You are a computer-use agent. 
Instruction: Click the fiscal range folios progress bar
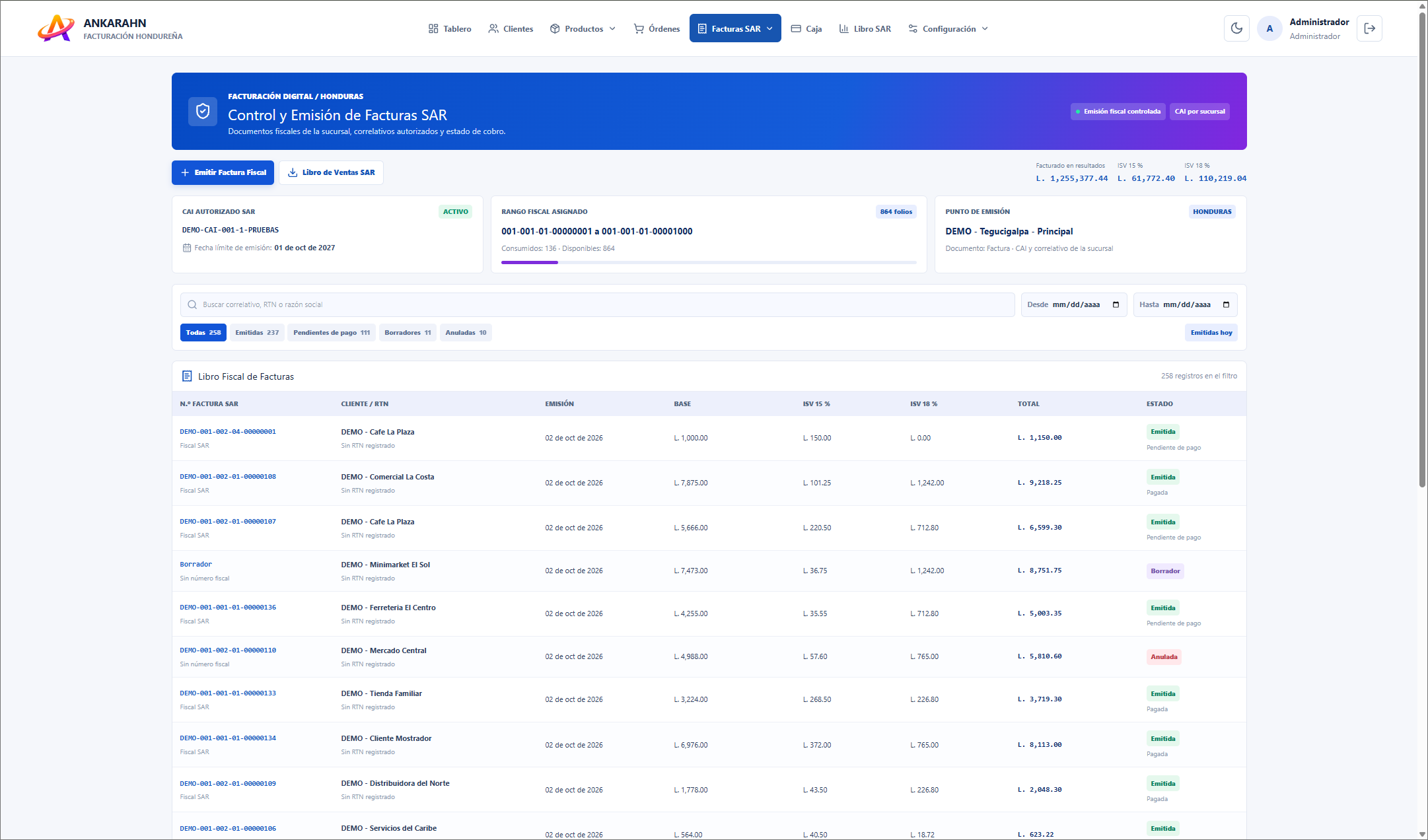[709, 262]
